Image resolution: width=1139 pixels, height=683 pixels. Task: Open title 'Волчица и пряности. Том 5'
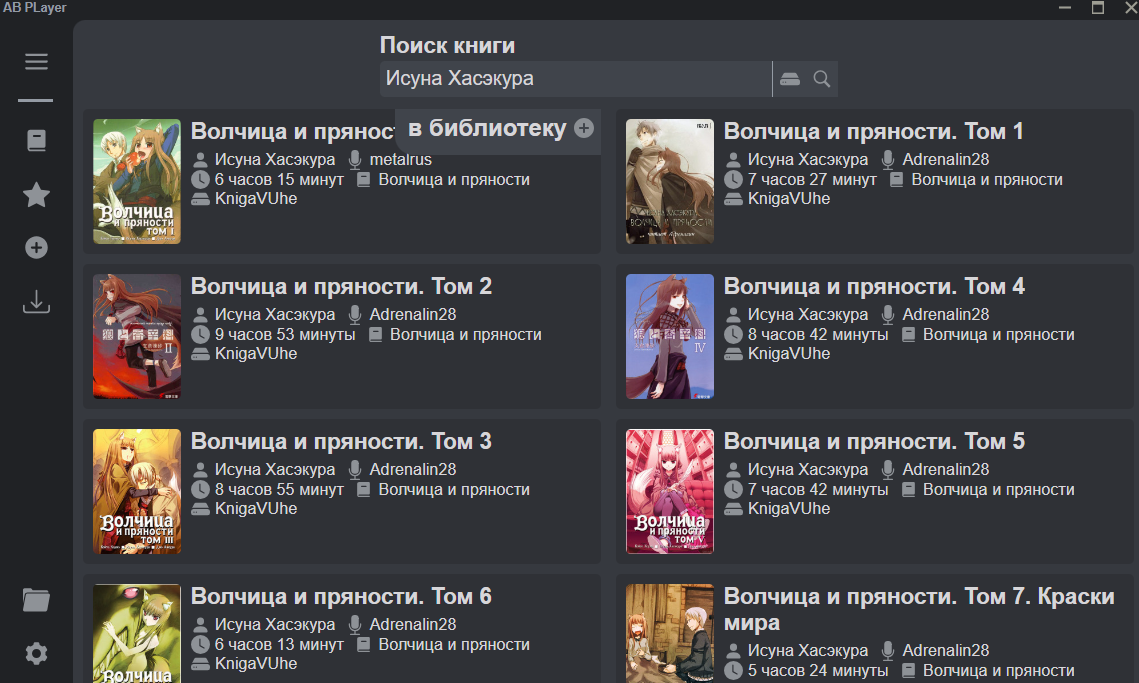(874, 441)
